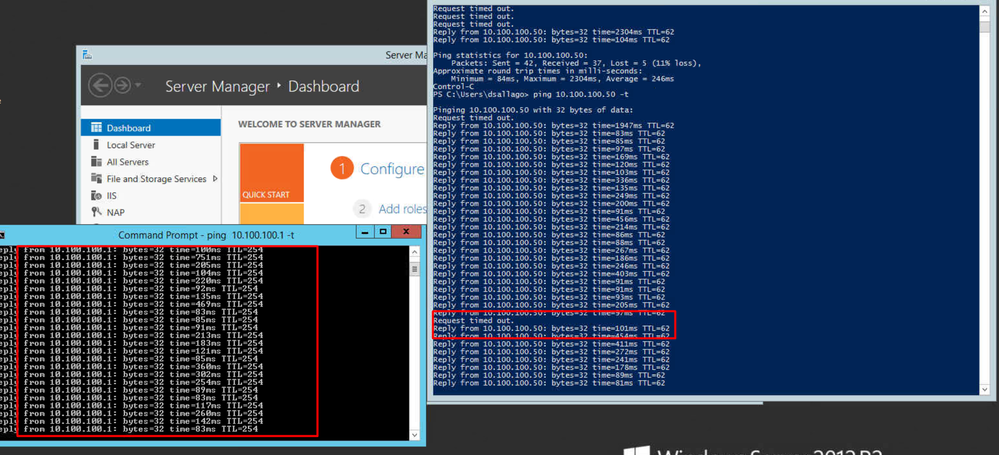The width and height of the screenshot is (999, 455).
Task: Click the 'Minimum = 84ms' statistics line
Action: pos(562,79)
